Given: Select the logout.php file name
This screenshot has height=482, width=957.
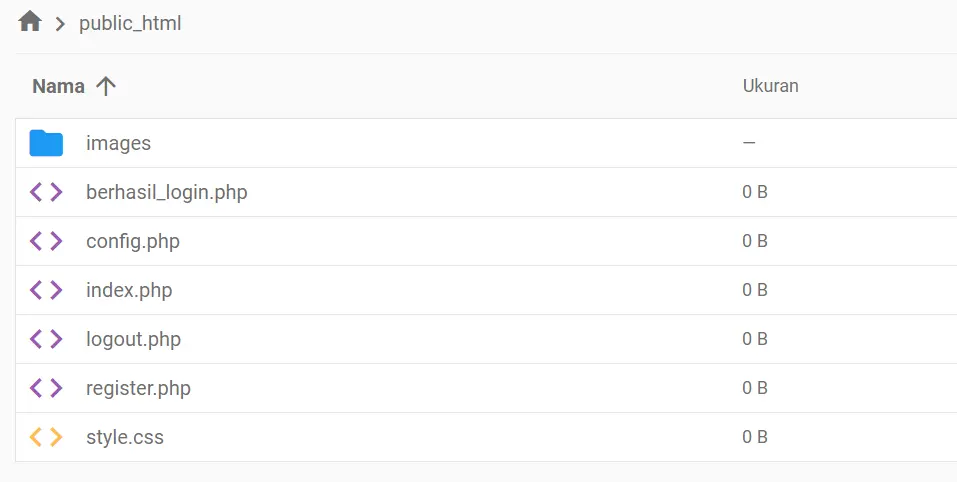Looking at the screenshot, I should [133, 339].
